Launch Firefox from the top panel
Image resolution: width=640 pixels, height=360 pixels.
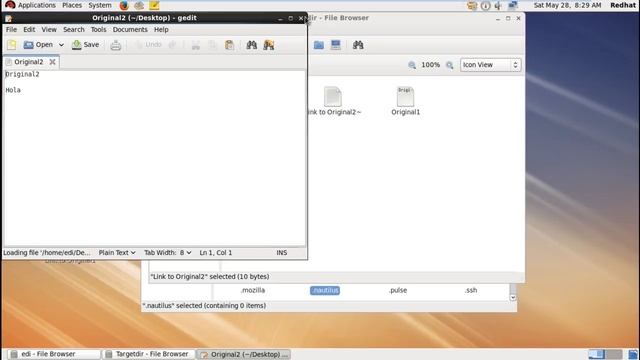click(124, 5)
